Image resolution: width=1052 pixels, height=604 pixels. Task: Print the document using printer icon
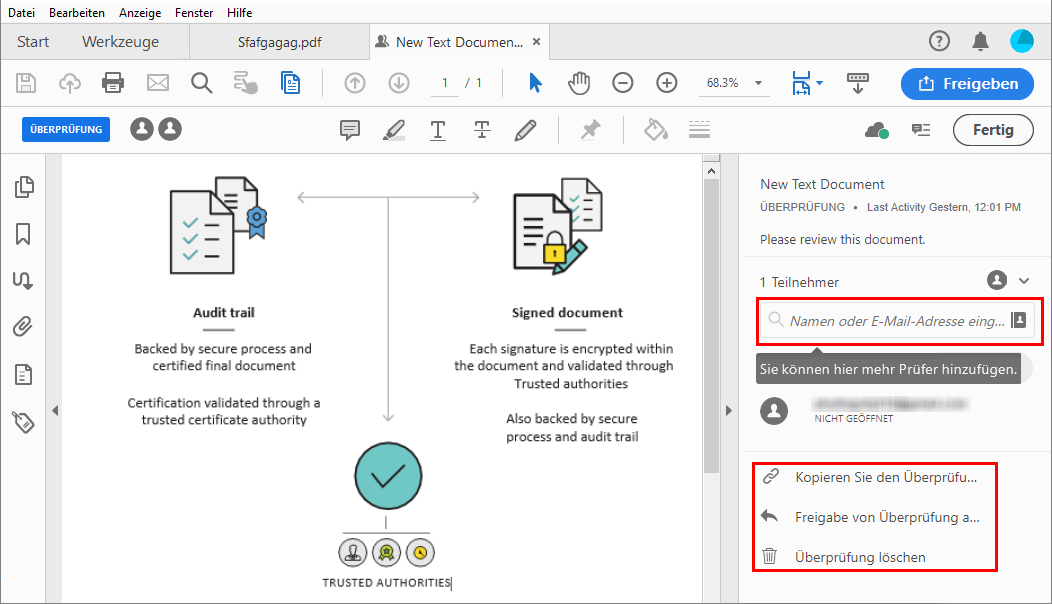coord(113,83)
